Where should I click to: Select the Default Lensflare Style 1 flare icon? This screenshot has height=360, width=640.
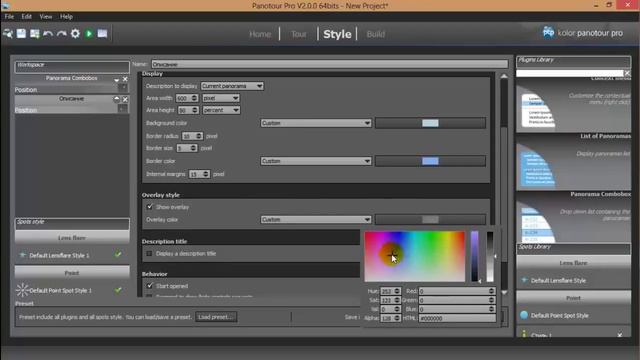(x=22, y=255)
